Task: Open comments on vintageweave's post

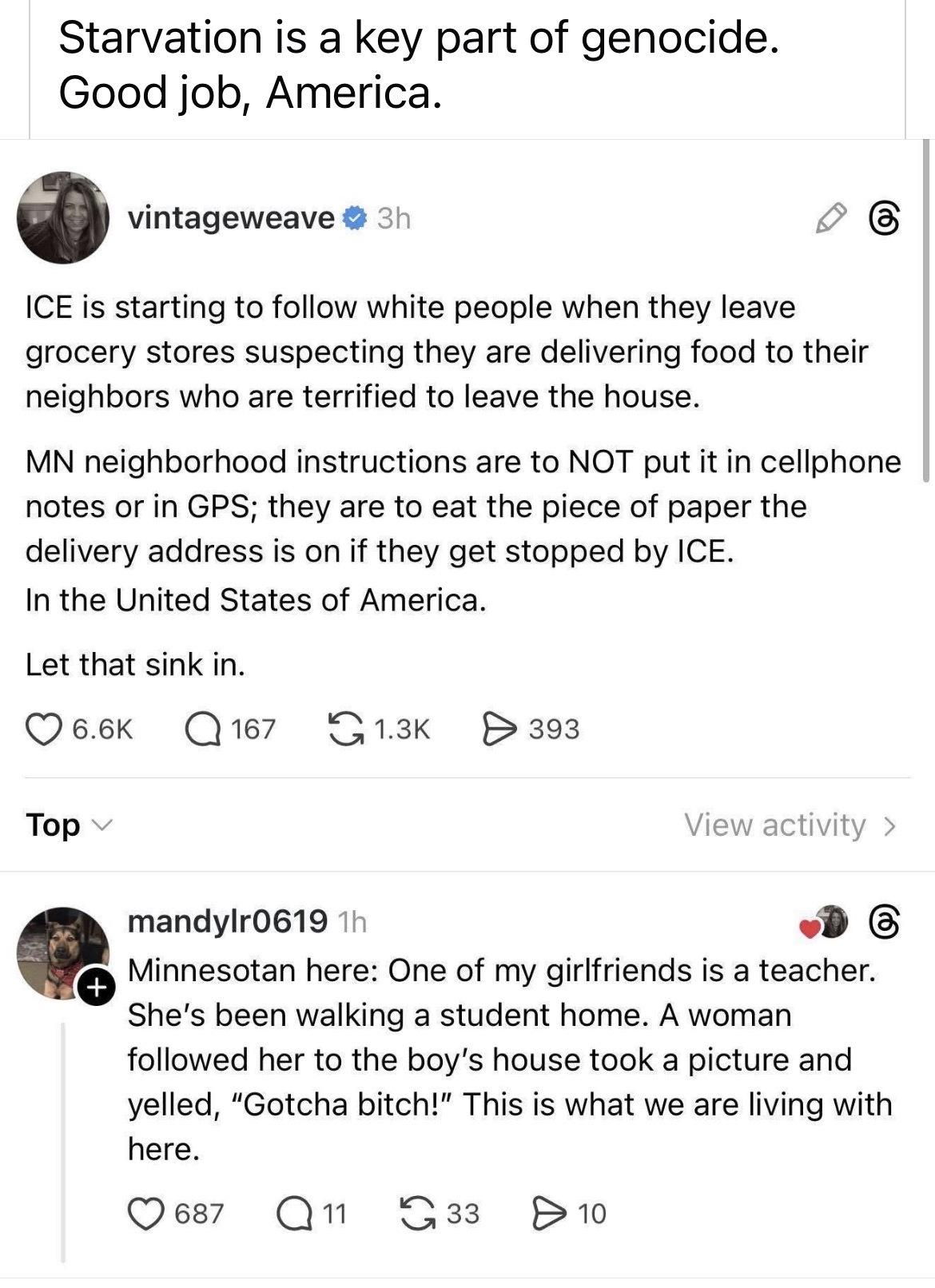Action: (x=203, y=729)
